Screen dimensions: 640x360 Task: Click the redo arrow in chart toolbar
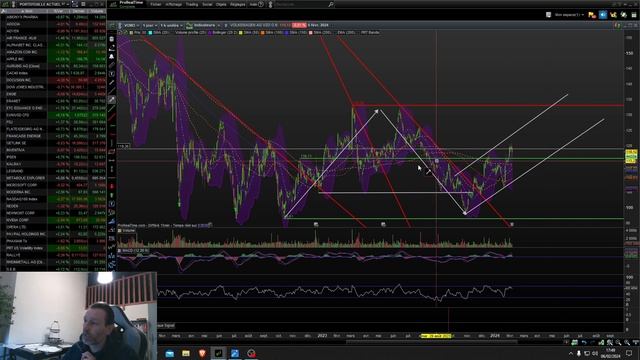coord(592,342)
